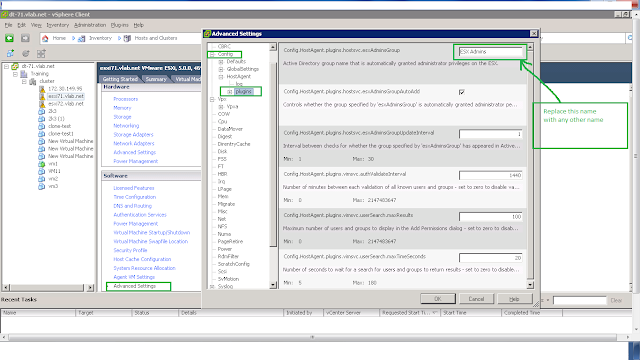Select esxi72.vlab.net host icon

(42, 104)
